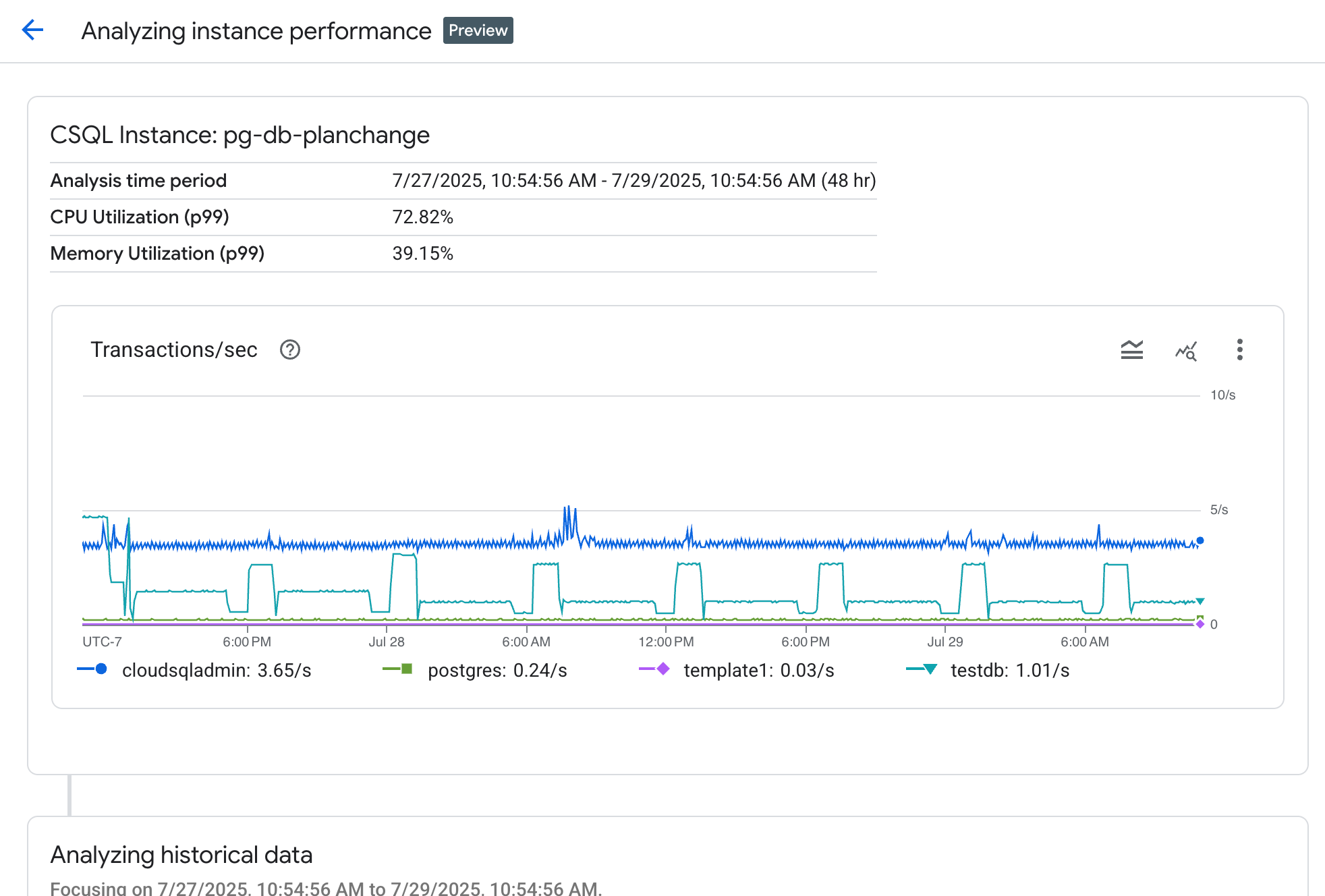Viewport: 1325px width, 896px height.
Task: Click the template1 purple diamond legend icon
Action: coord(663,669)
